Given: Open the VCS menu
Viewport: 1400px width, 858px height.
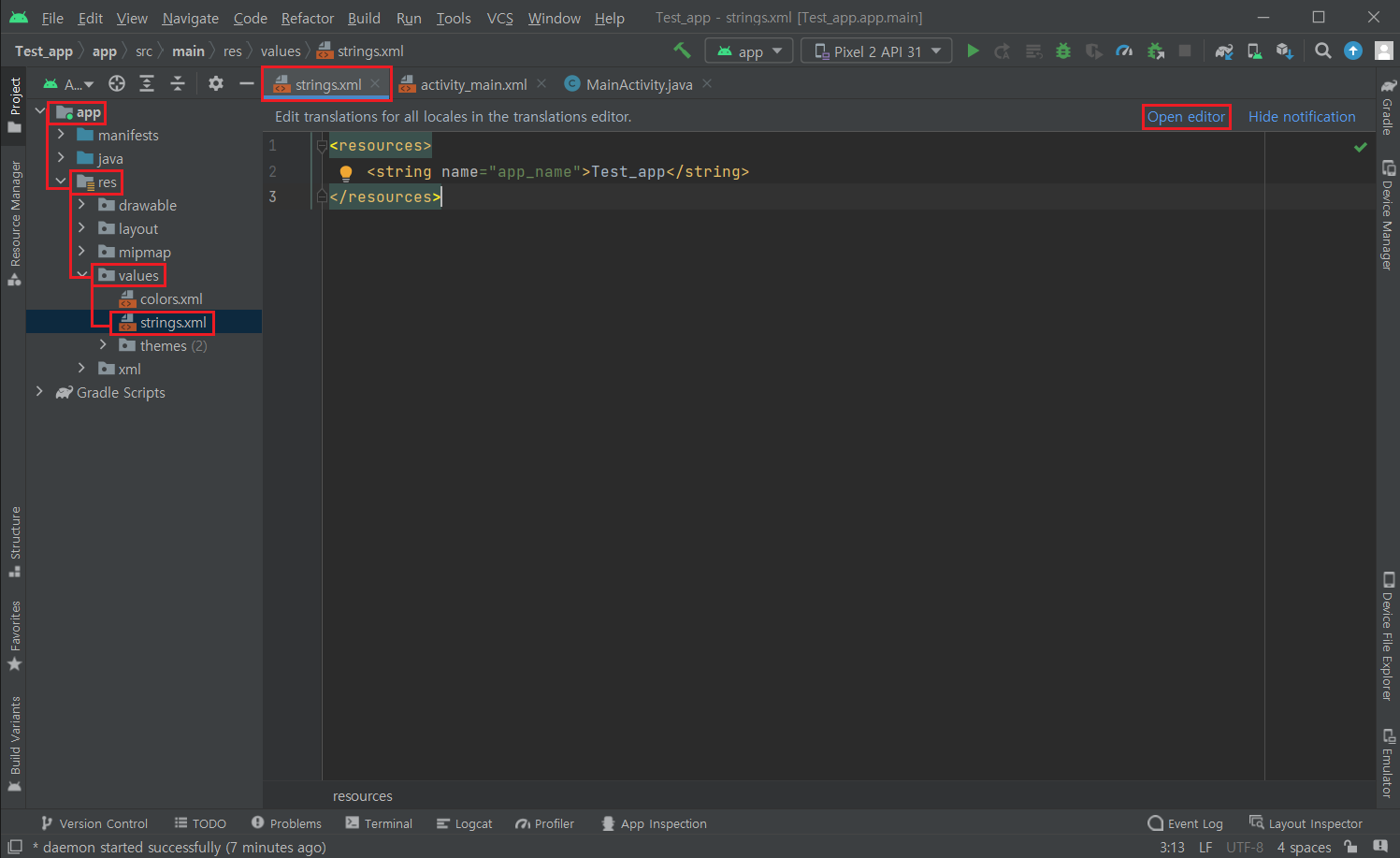Looking at the screenshot, I should [500, 18].
